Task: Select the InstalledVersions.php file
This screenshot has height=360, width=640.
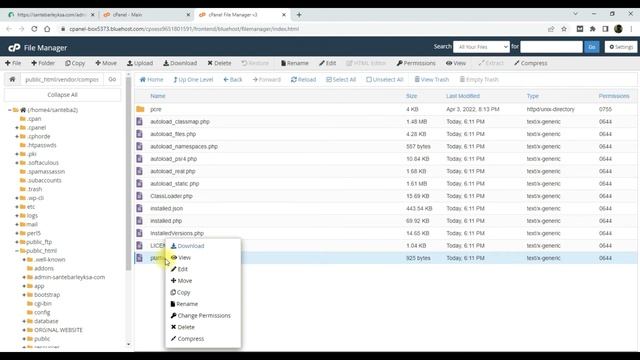Action: (x=177, y=233)
